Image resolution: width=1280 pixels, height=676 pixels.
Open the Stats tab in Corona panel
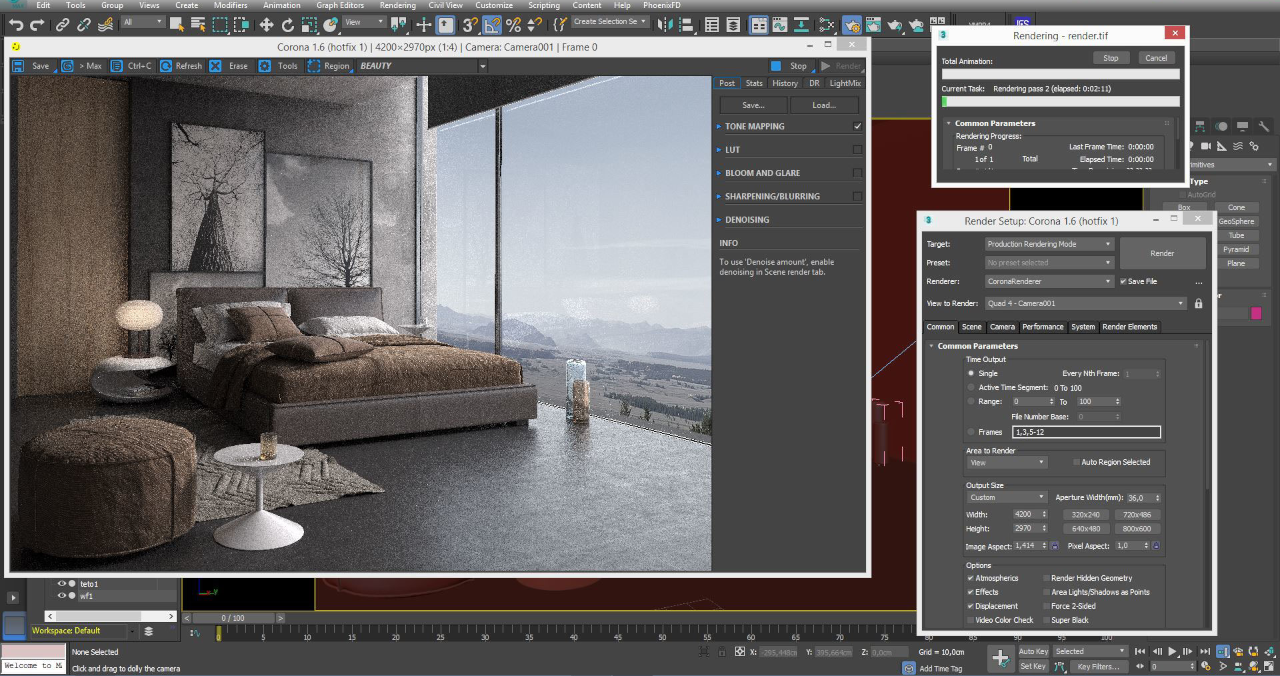[x=754, y=83]
